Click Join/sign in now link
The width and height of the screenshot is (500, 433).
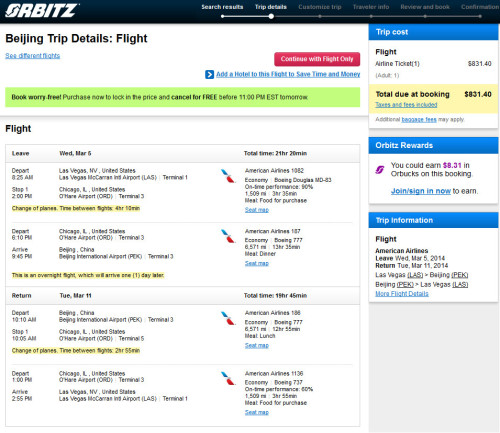[421, 191]
